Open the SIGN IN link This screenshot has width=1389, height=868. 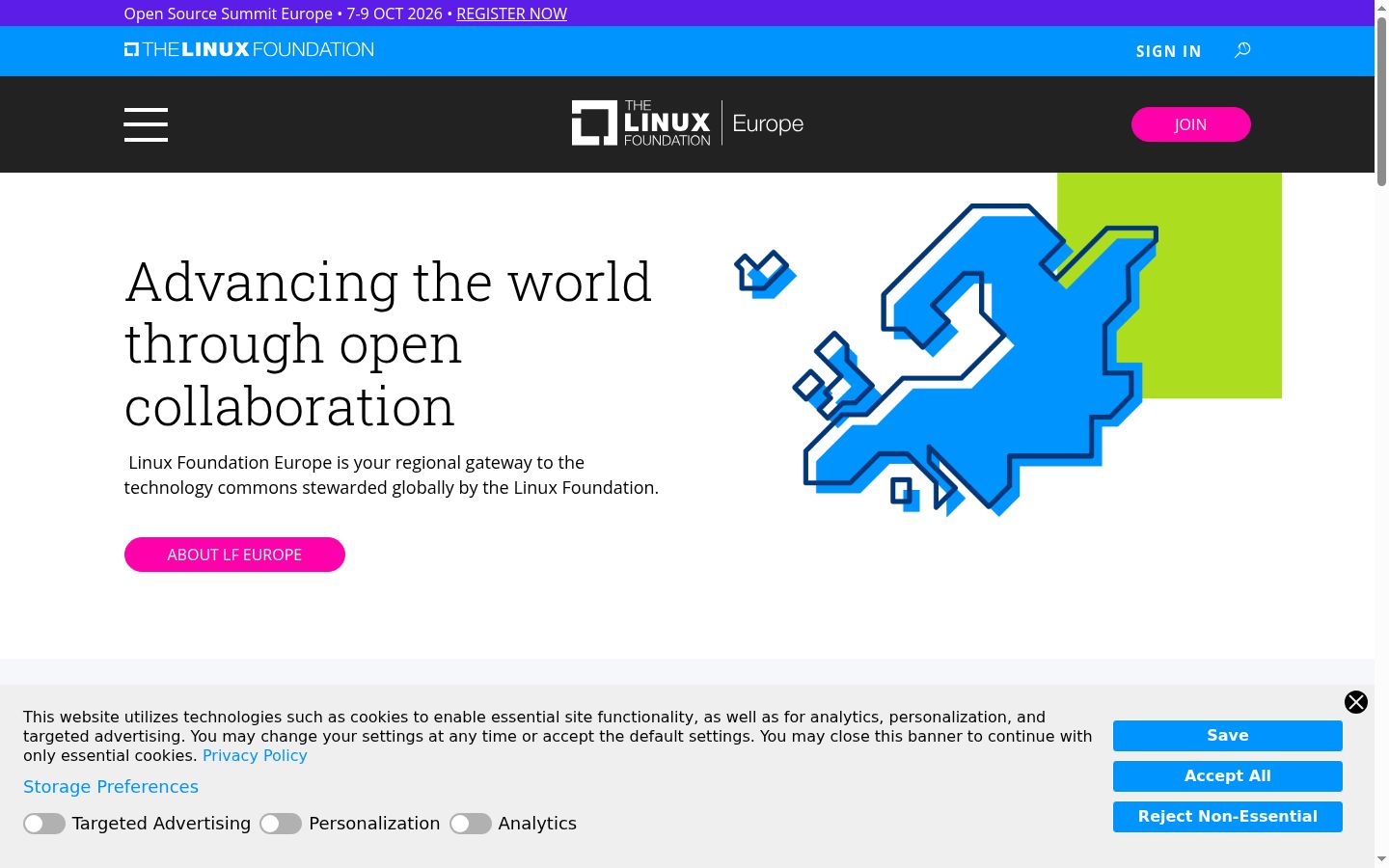[x=1168, y=51]
